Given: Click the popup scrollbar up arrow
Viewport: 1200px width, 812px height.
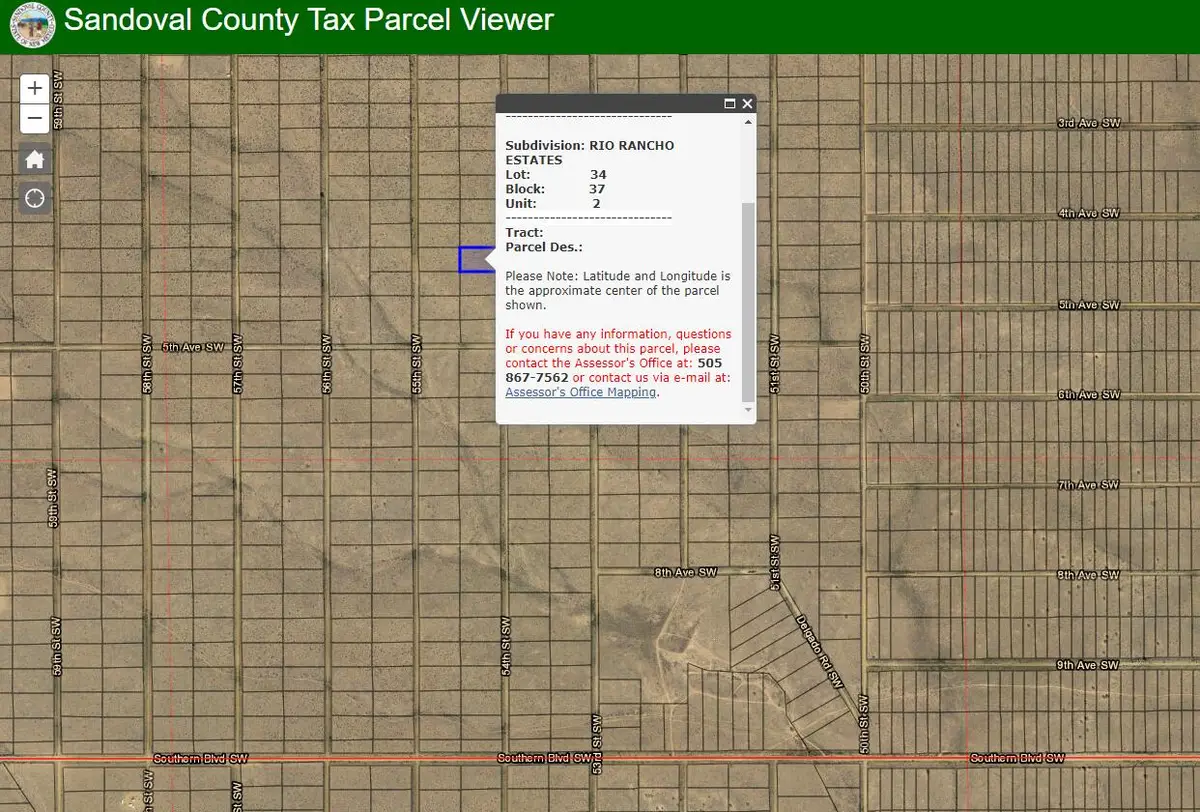Looking at the screenshot, I should click(x=748, y=123).
